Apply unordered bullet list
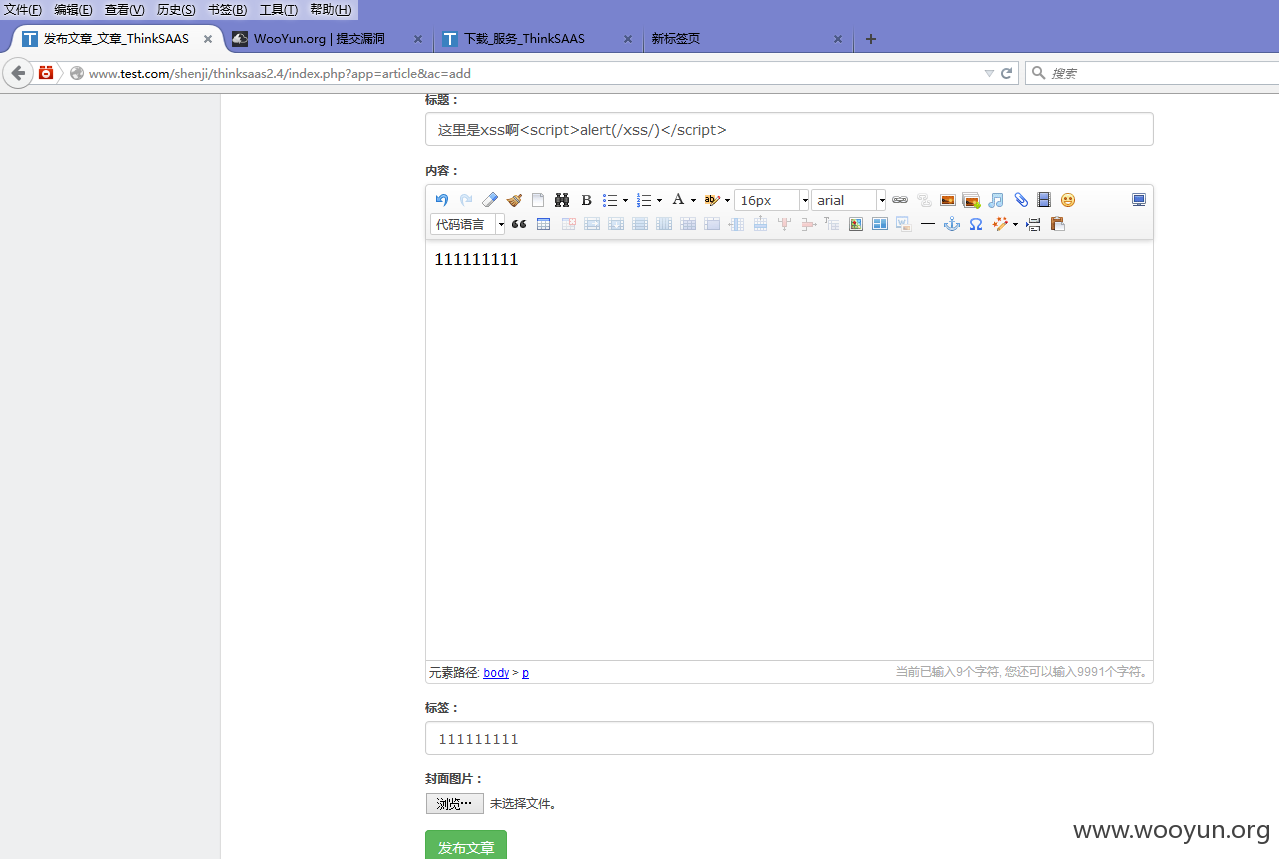The image size is (1279, 859). click(610, 200)
